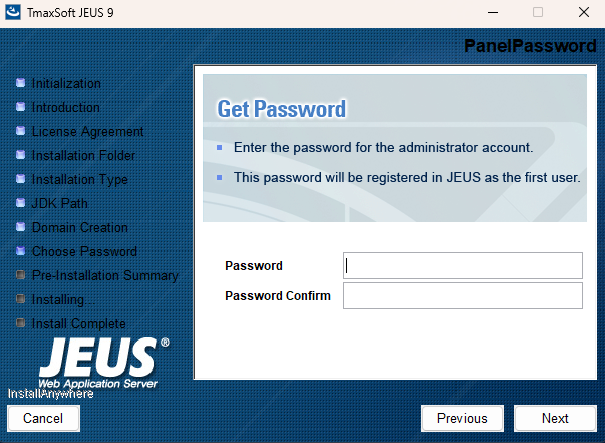Click the Installation Folder step bullet icon
The image size is (605, 443).
click(20, 155)
